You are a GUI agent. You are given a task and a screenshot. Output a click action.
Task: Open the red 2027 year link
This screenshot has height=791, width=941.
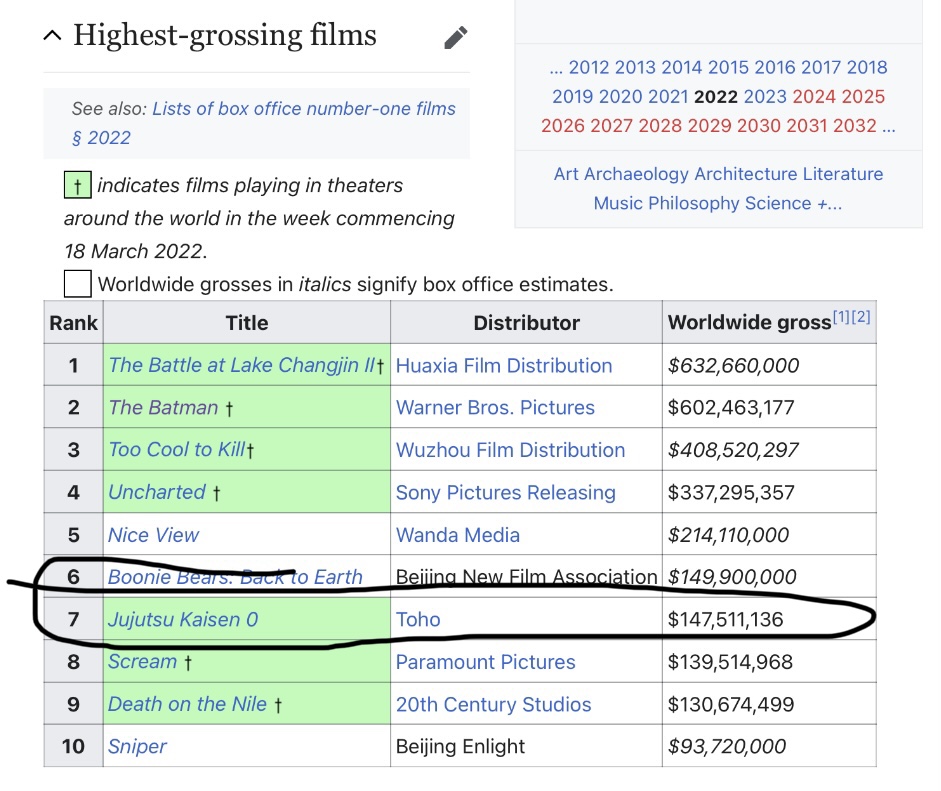point(612,125)
